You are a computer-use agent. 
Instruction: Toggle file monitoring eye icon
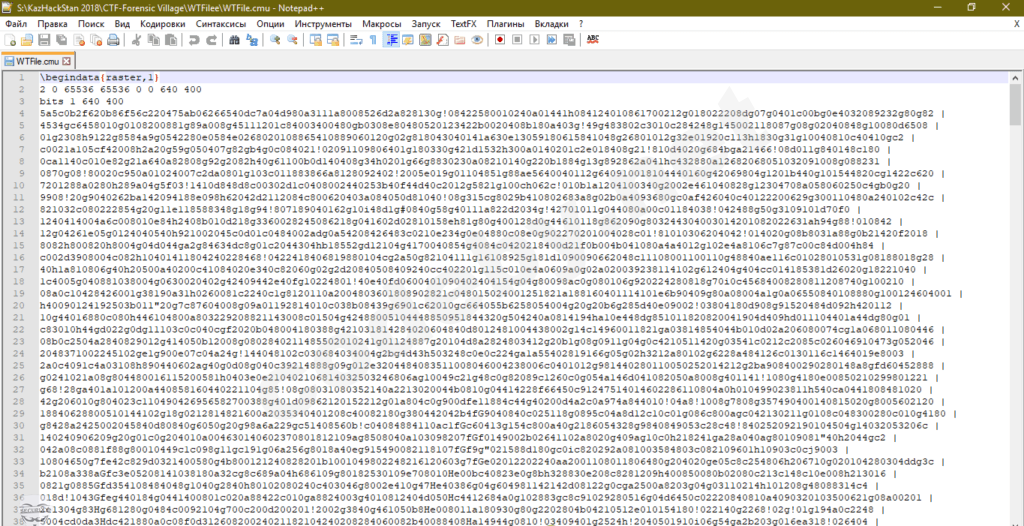pyautogui.click(x=477, y=40)
